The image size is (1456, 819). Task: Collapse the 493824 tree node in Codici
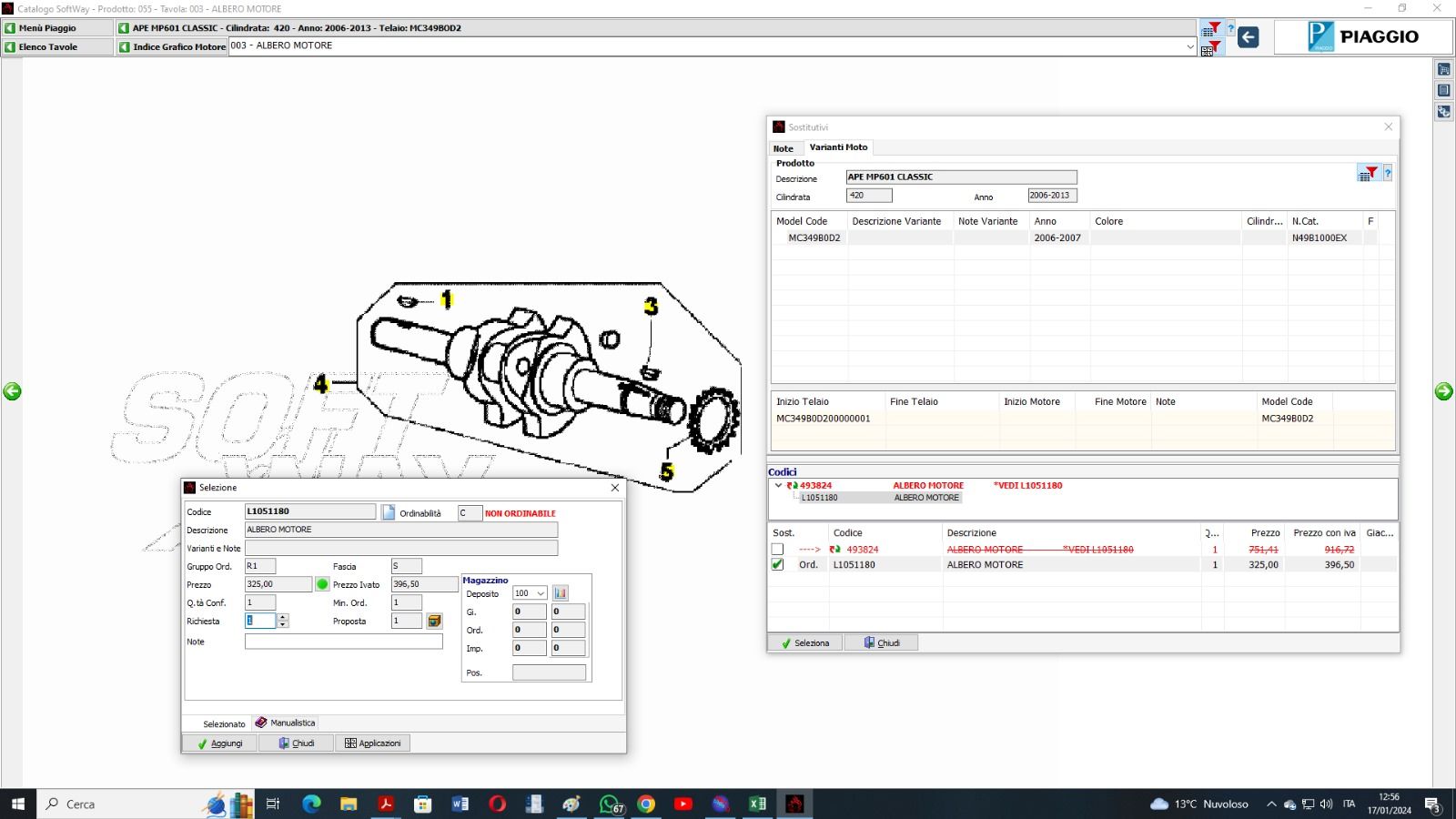pyautogui.click(x=778, y=486)
